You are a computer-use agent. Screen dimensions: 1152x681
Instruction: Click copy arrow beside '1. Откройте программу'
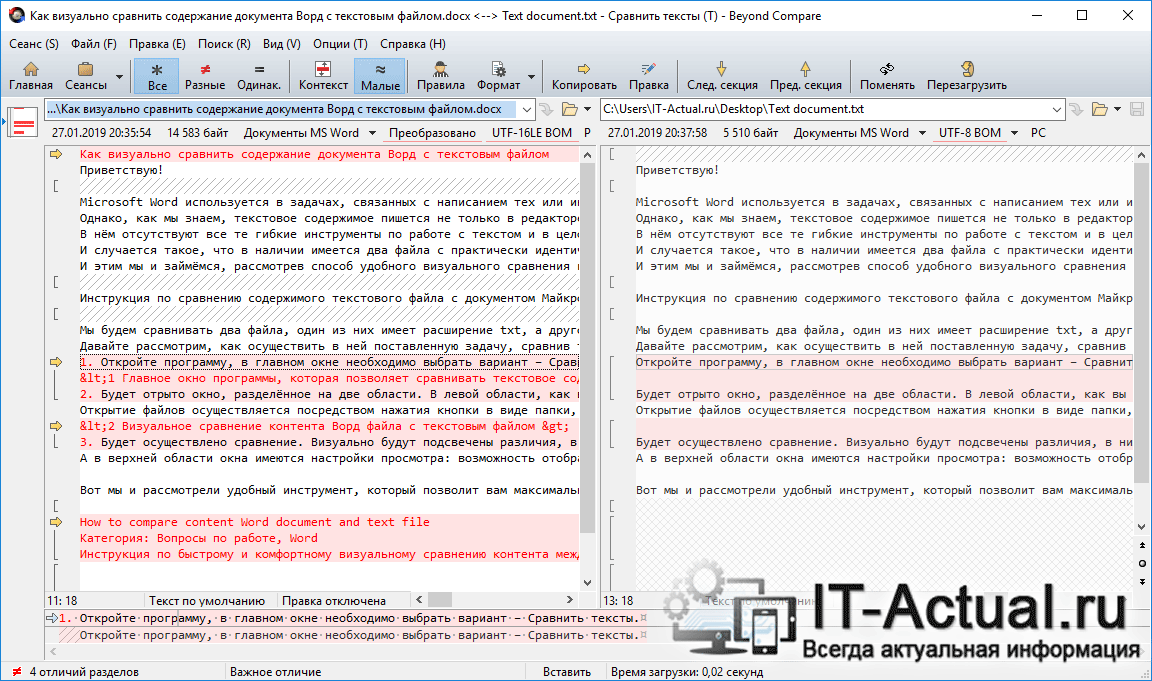(x=56, y=362)
